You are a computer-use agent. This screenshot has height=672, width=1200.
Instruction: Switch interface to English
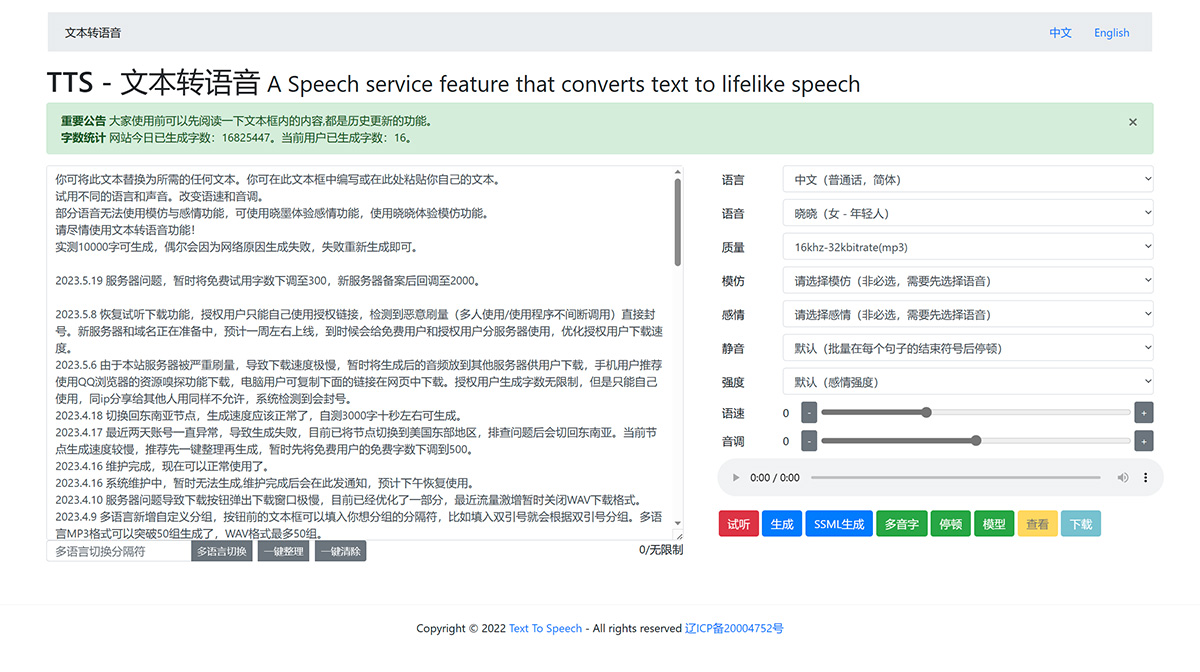pyautogui.click(x=1111, y=32)
